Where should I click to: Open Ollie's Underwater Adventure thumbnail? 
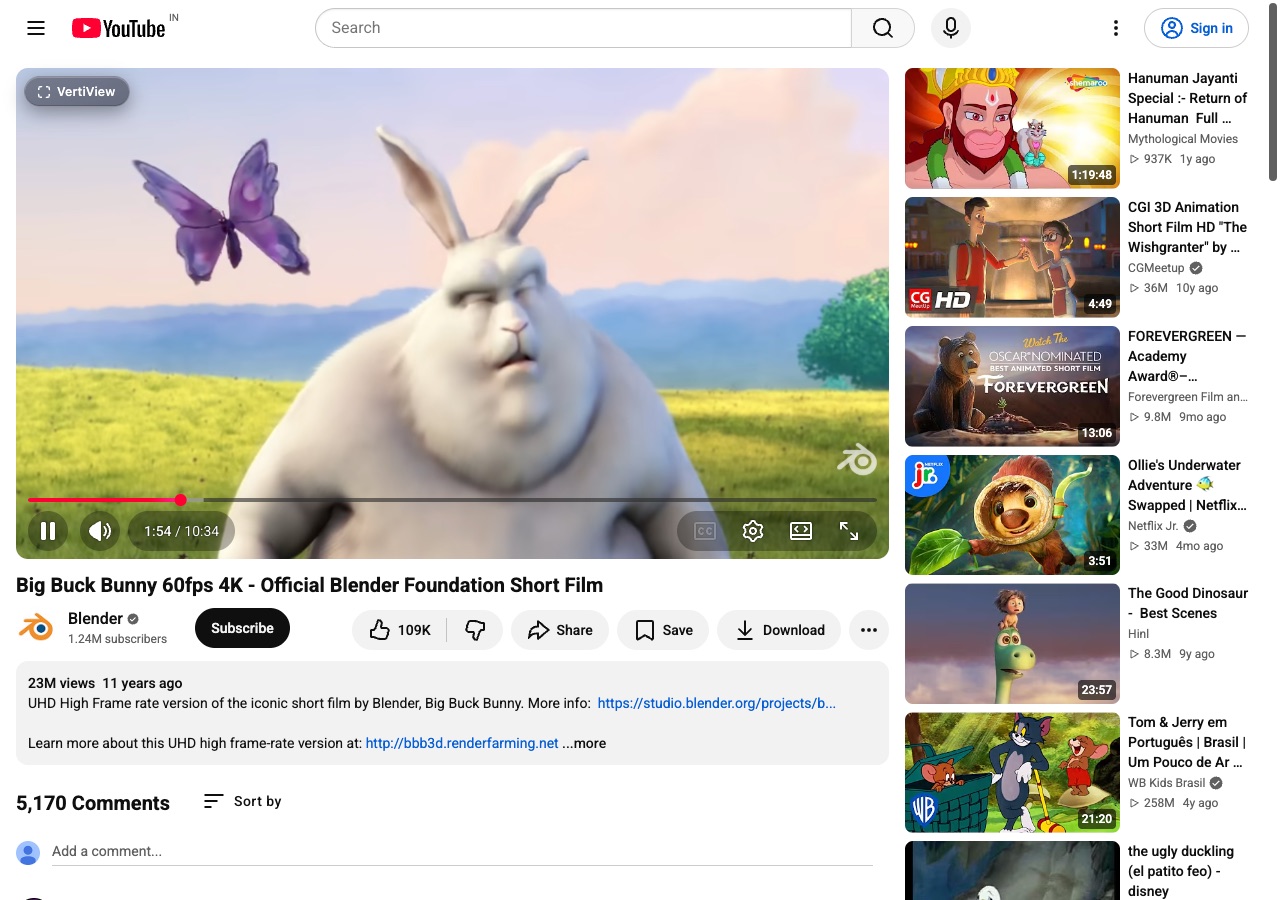(x=1012, y=515)
